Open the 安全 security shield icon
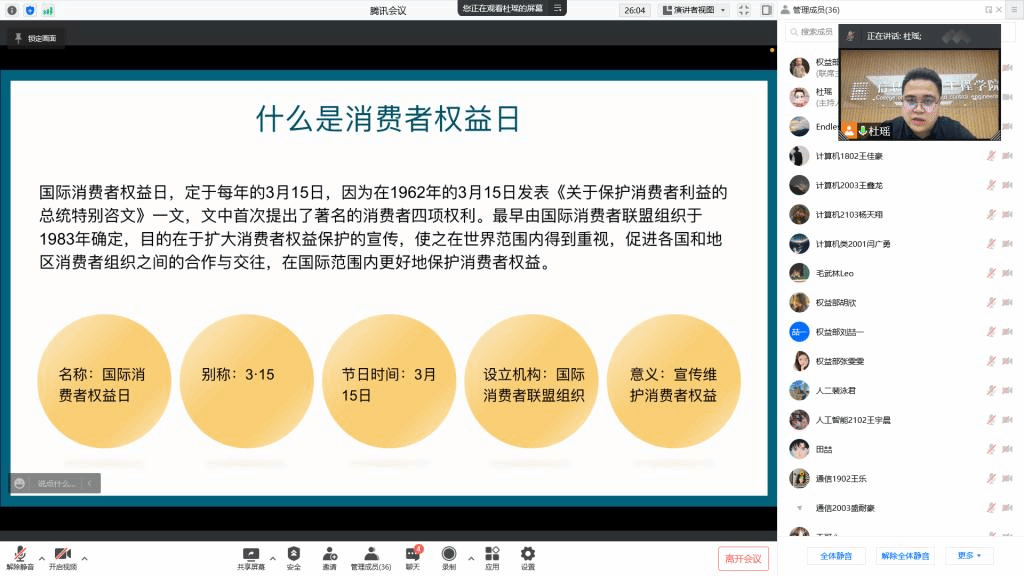 293,554
